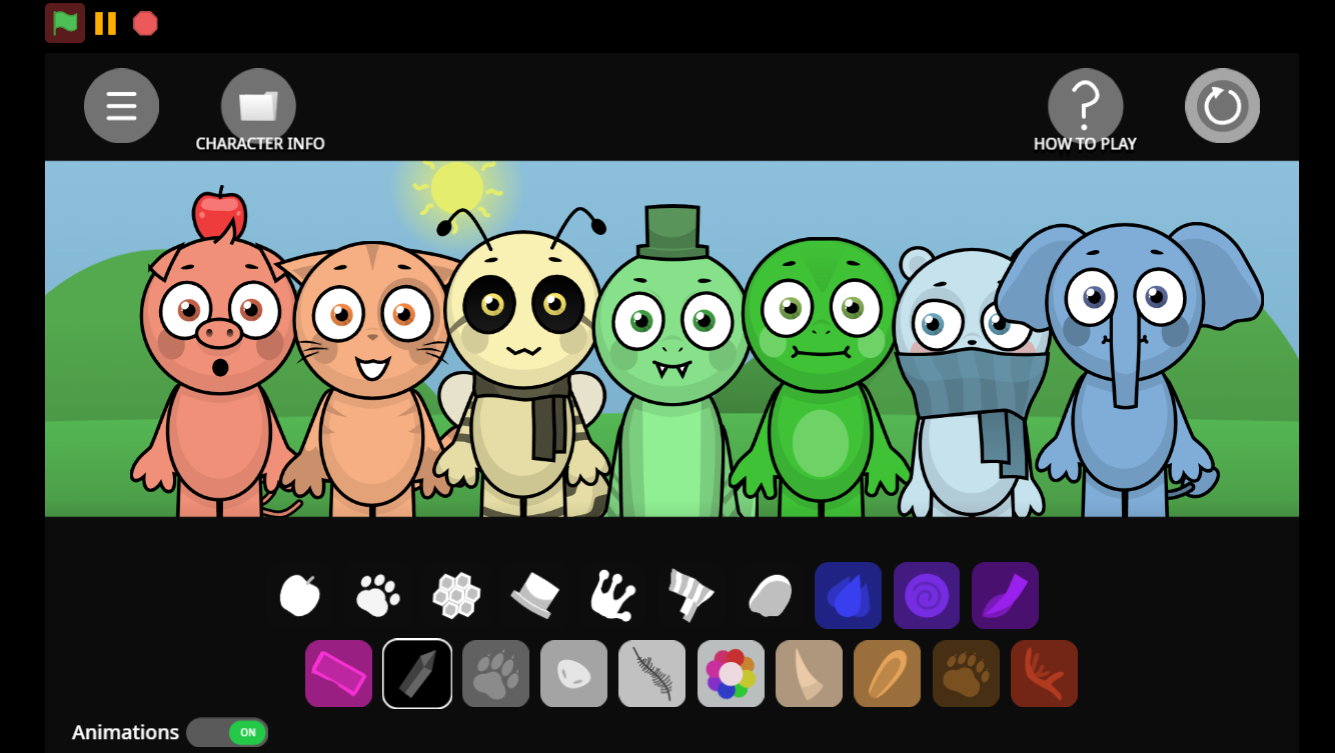Viewport: 1335px width, 753px height.
Task: Click the circular reset arrow button
Action: [1222, 106]
